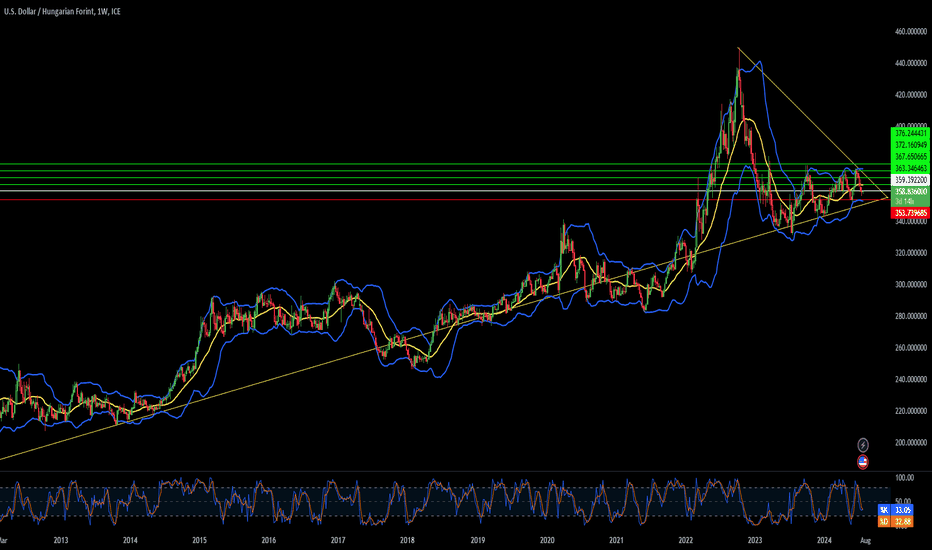Viewport: 932px width, 550px height.
Task: Click the 320.000000 price axis value
Action: point(911,253)
